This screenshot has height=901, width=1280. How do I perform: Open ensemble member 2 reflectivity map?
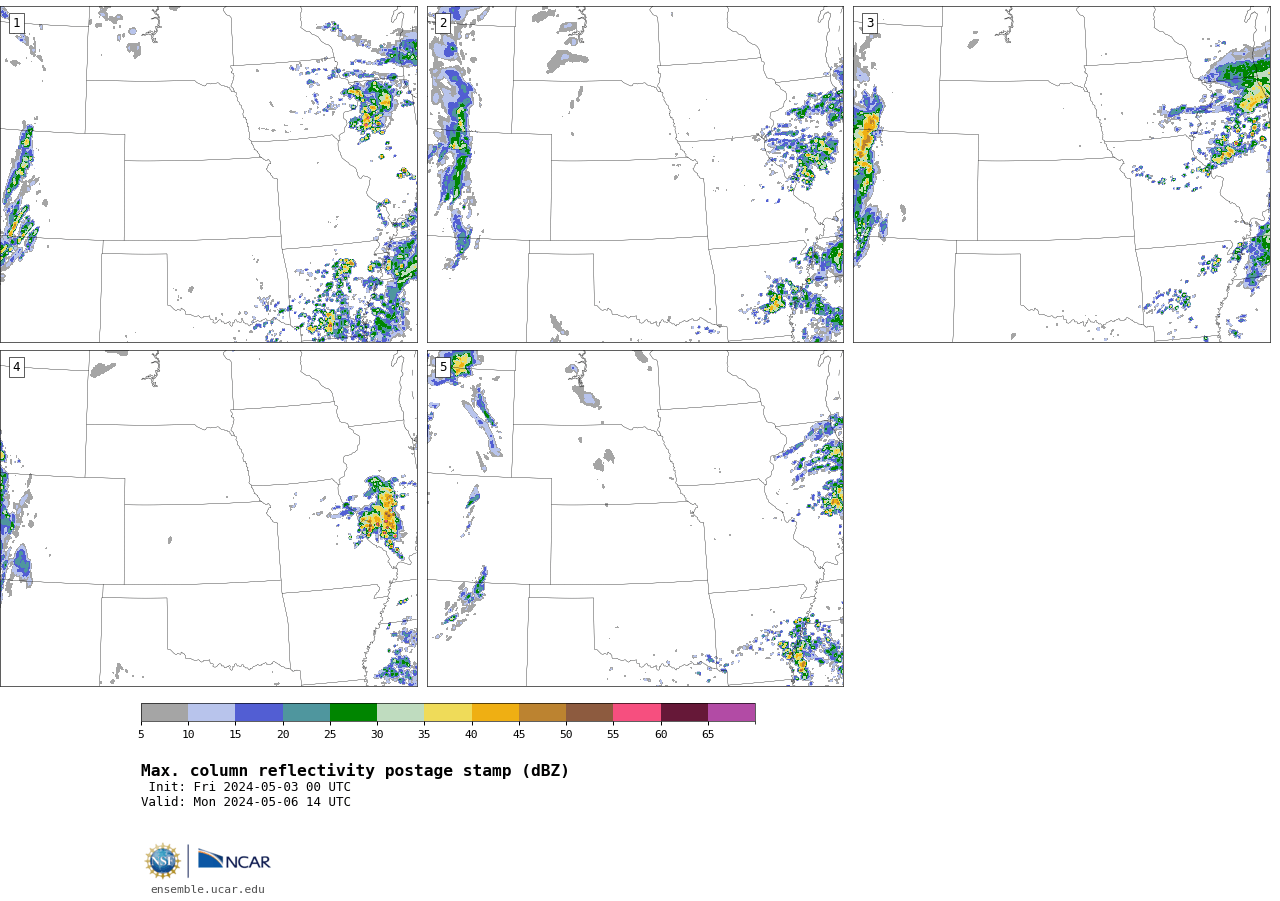[635, 175]
